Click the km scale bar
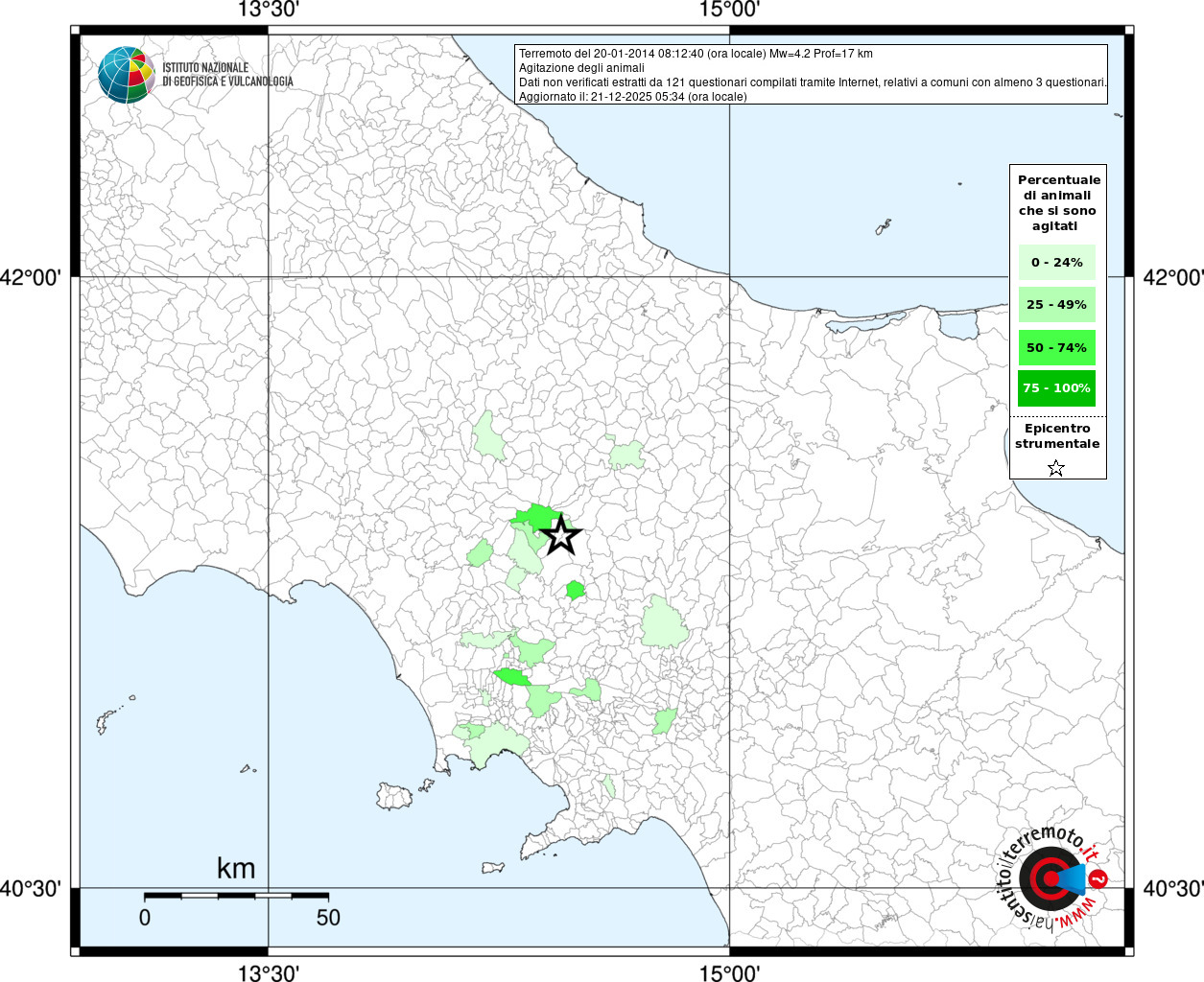This screenshot has height=982, width=1204. tap(236, 896)
